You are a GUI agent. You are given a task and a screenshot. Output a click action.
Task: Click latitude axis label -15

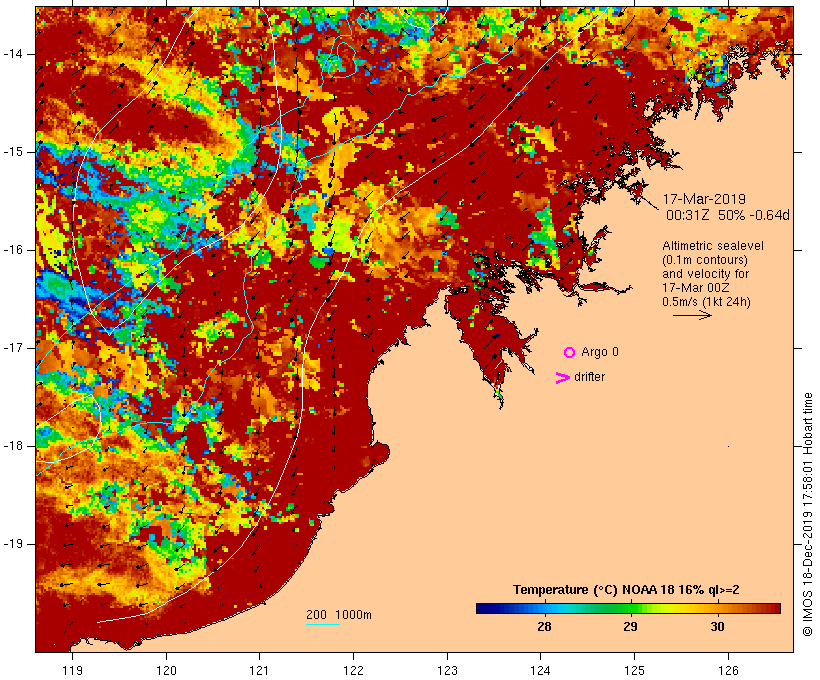(13, 152)
